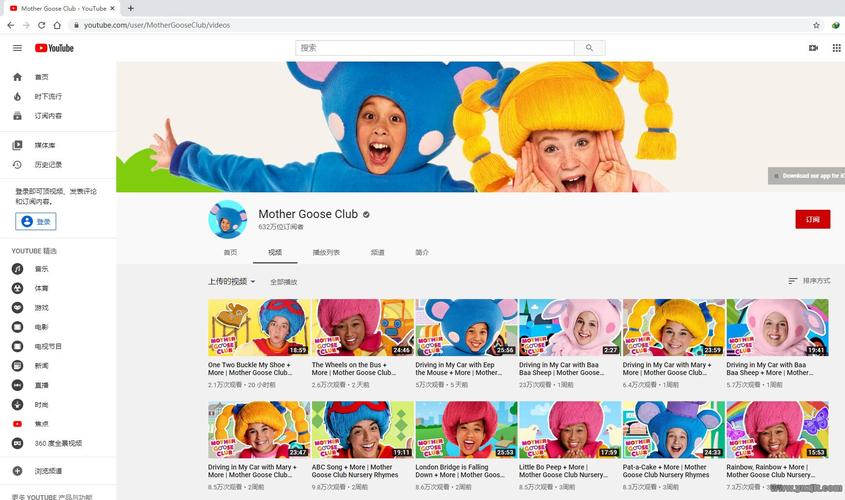The height and width of the screenshot is (500, 845).
Task: Go back with browser back arrow
Action: (11, 25)
